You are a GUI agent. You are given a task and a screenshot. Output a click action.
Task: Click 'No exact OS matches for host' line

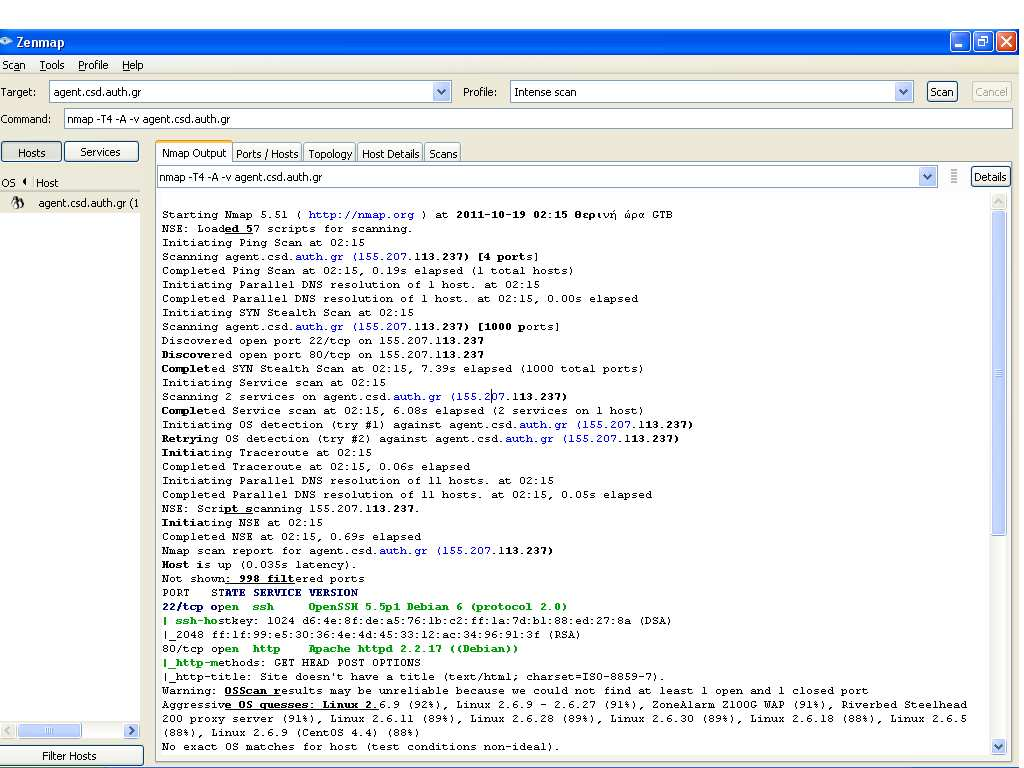click(360, 746)
